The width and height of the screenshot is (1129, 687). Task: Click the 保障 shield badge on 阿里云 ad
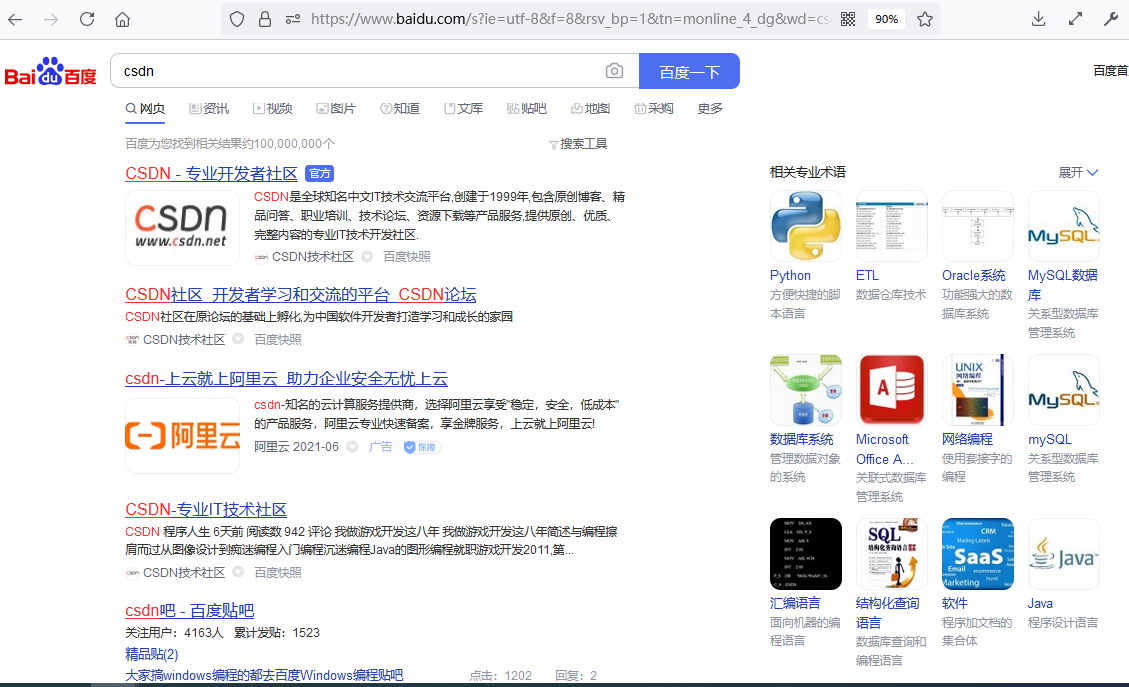pos(422,447)
